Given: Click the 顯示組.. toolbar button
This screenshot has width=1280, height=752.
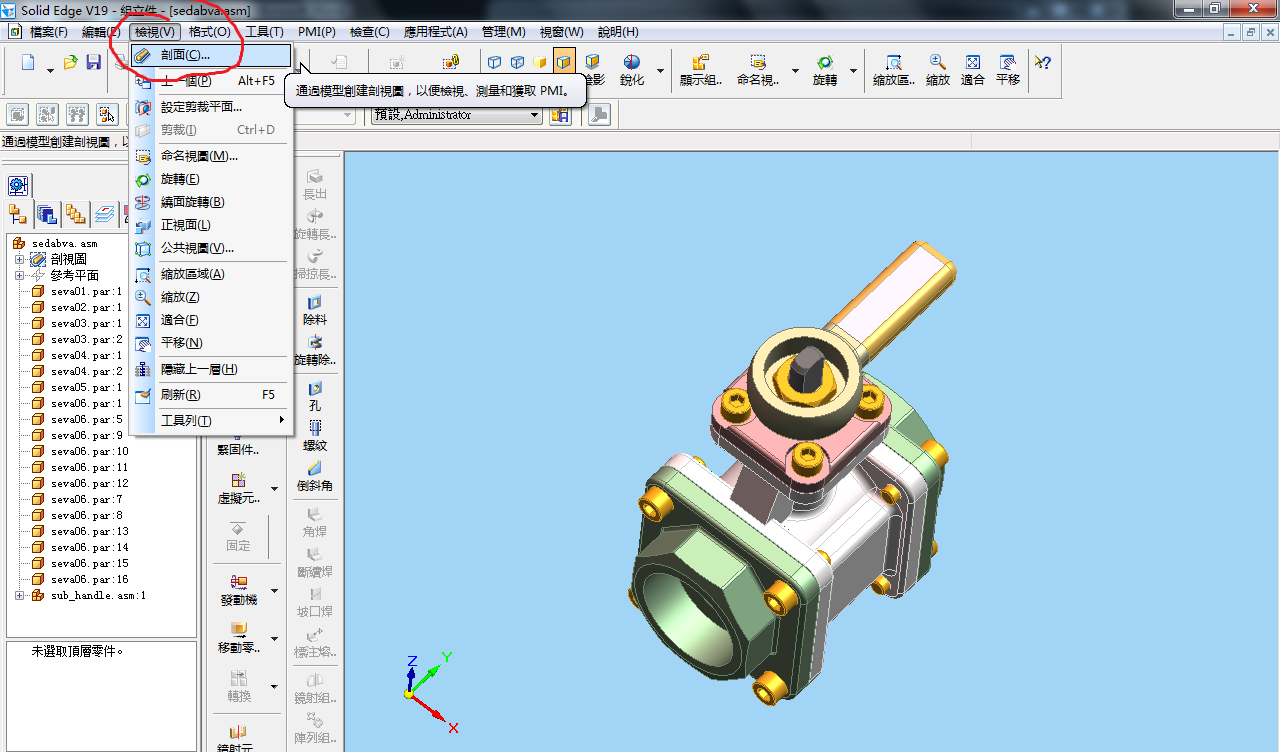Looking at the screenshot, I should pyautogui.click(x=701, y=69).
